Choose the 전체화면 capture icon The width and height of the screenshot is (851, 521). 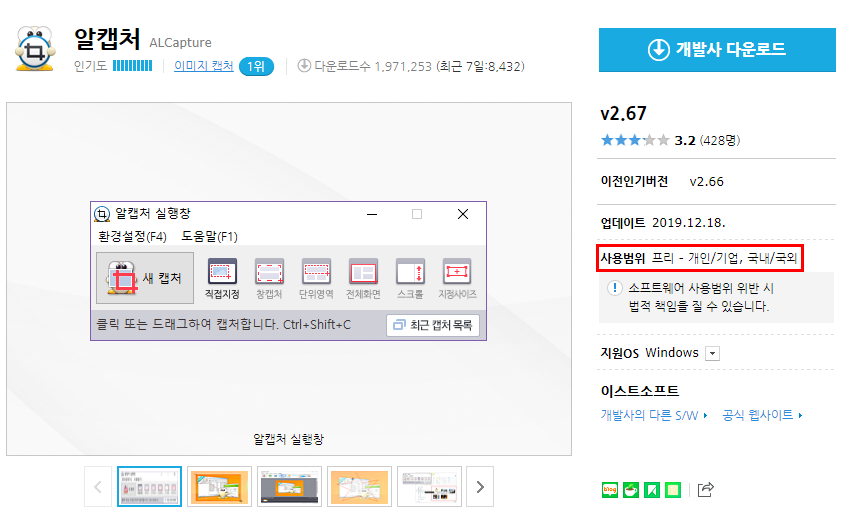click(x=363, y=279)
